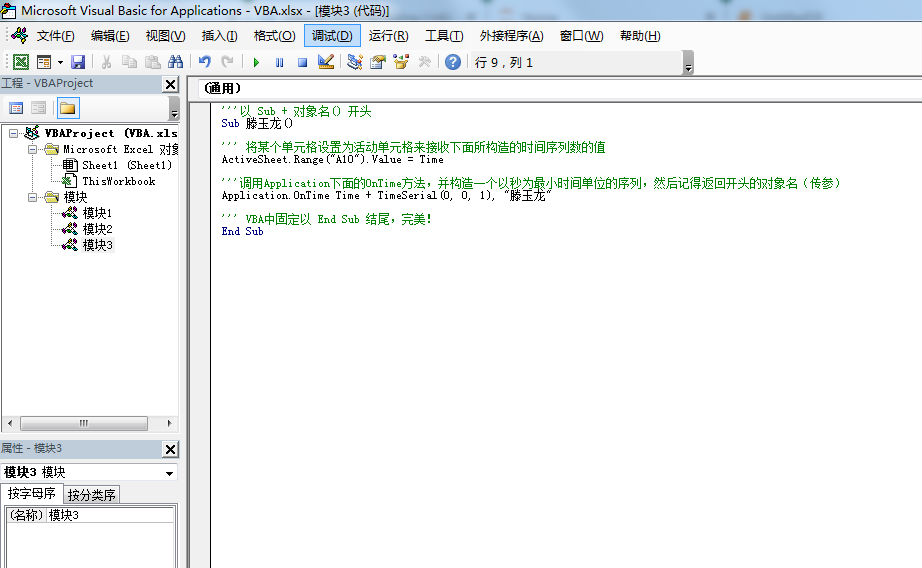Click the Cut scissors icon
Viewport: 922px width, 568px height.
106,62
